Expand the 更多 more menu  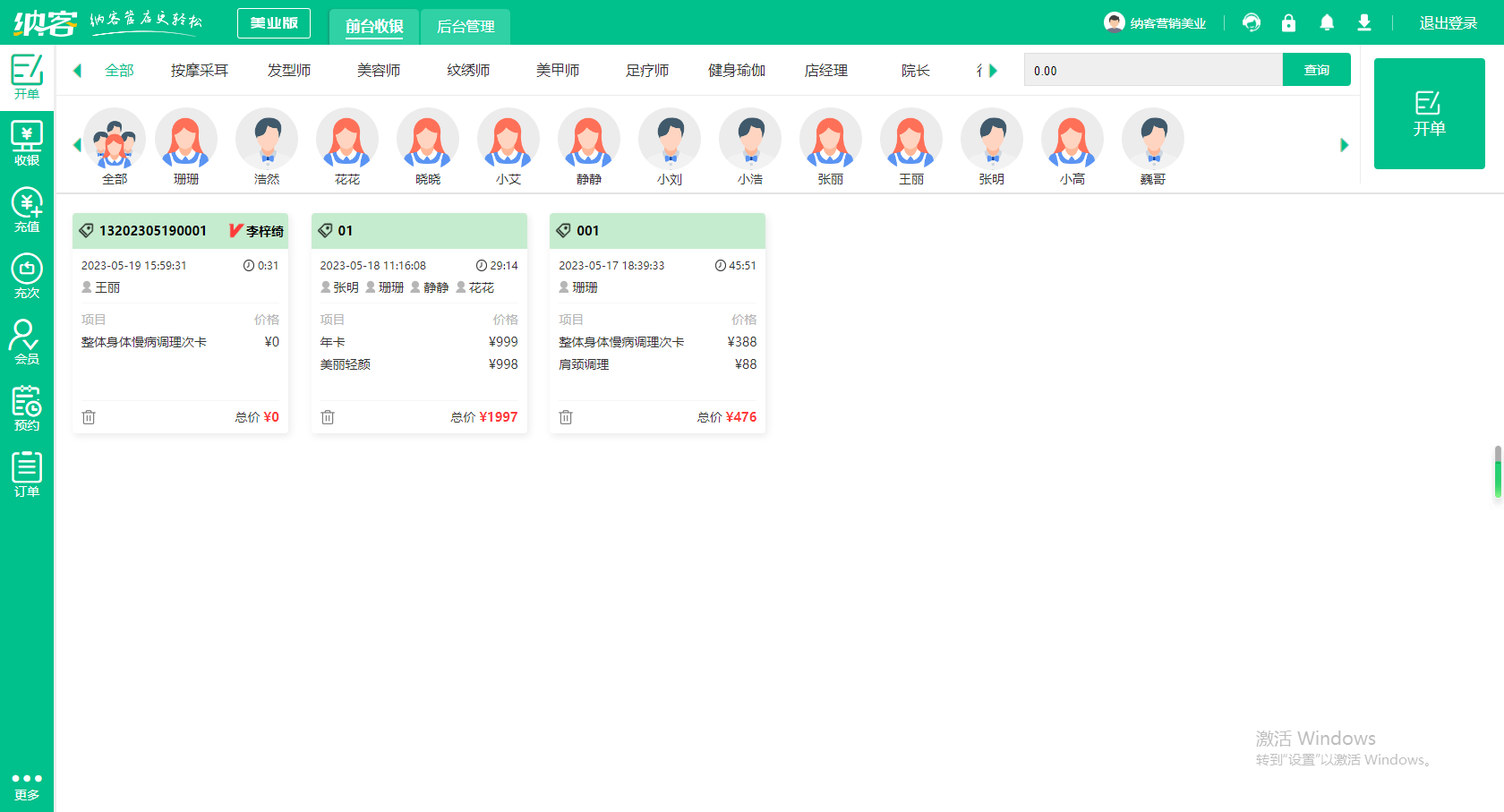pos(27,786)
